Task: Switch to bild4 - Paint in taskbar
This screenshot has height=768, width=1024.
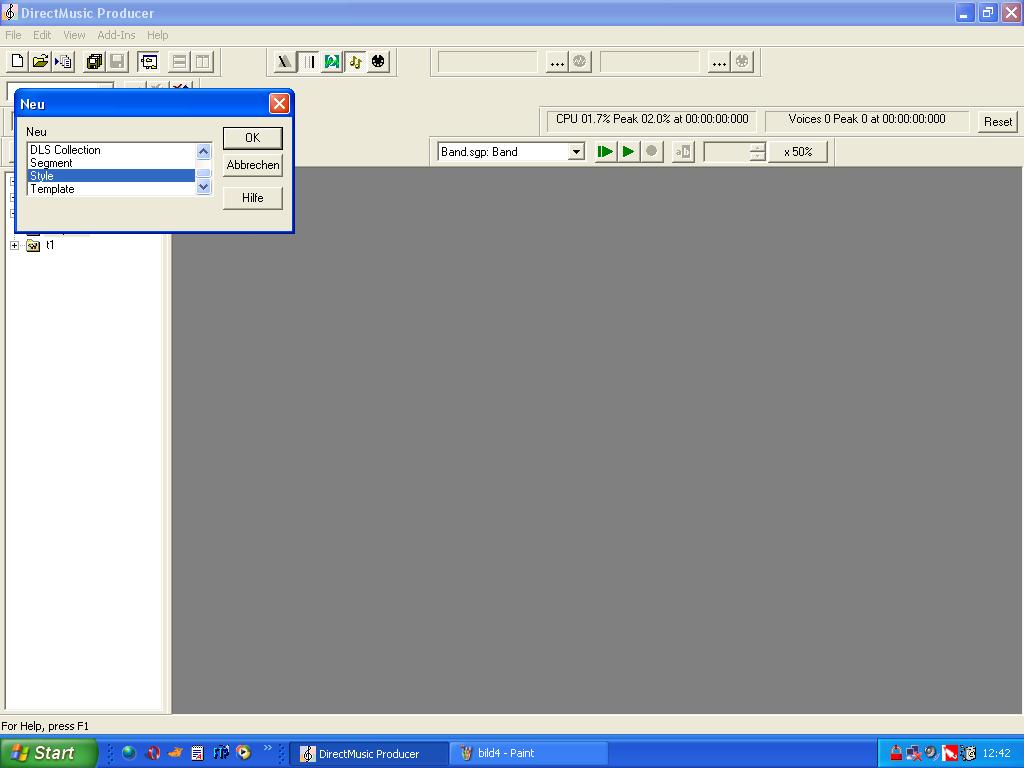Action: point(527,753)
